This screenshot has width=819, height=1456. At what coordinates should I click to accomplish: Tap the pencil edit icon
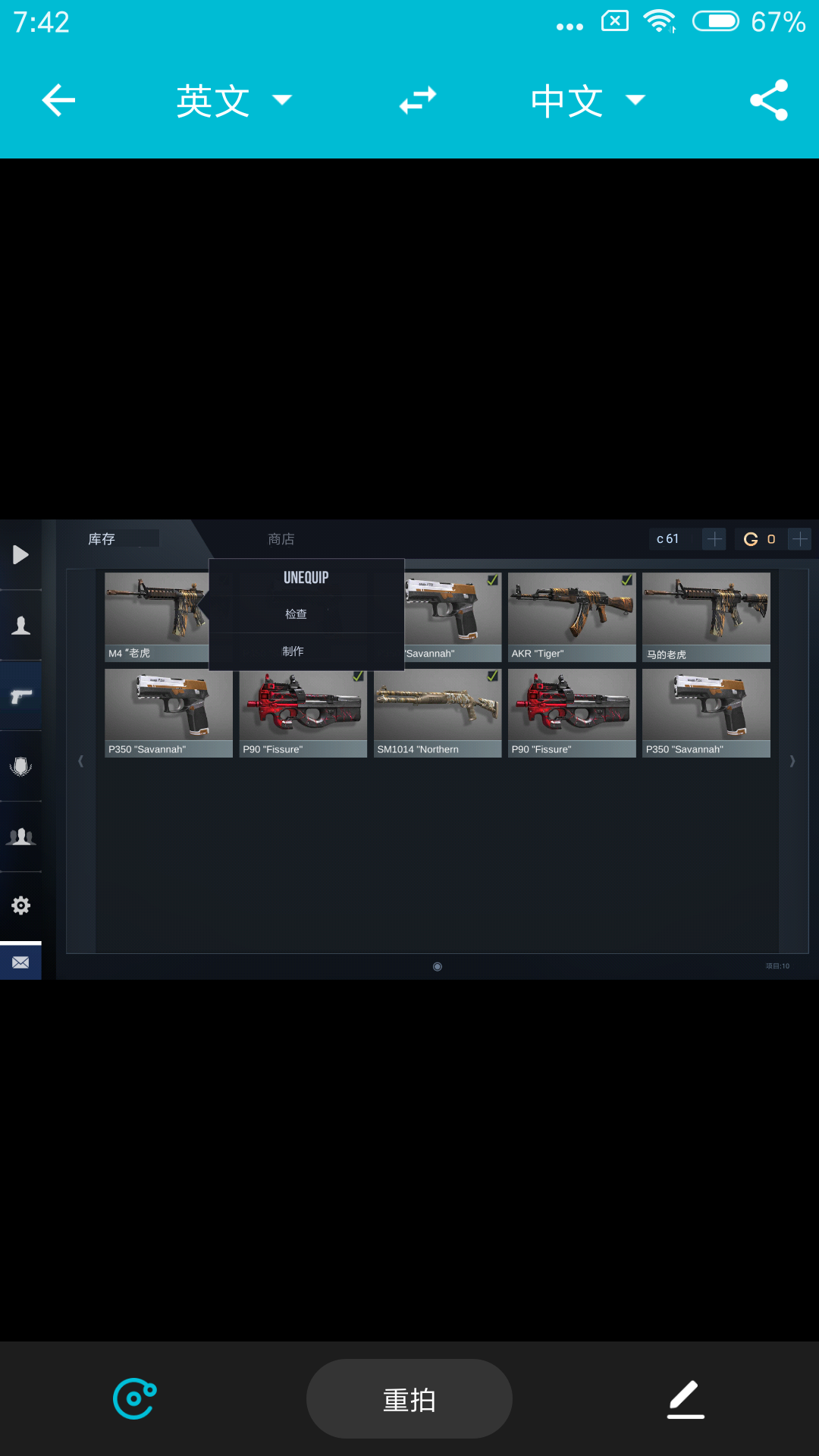point(686,1399)
